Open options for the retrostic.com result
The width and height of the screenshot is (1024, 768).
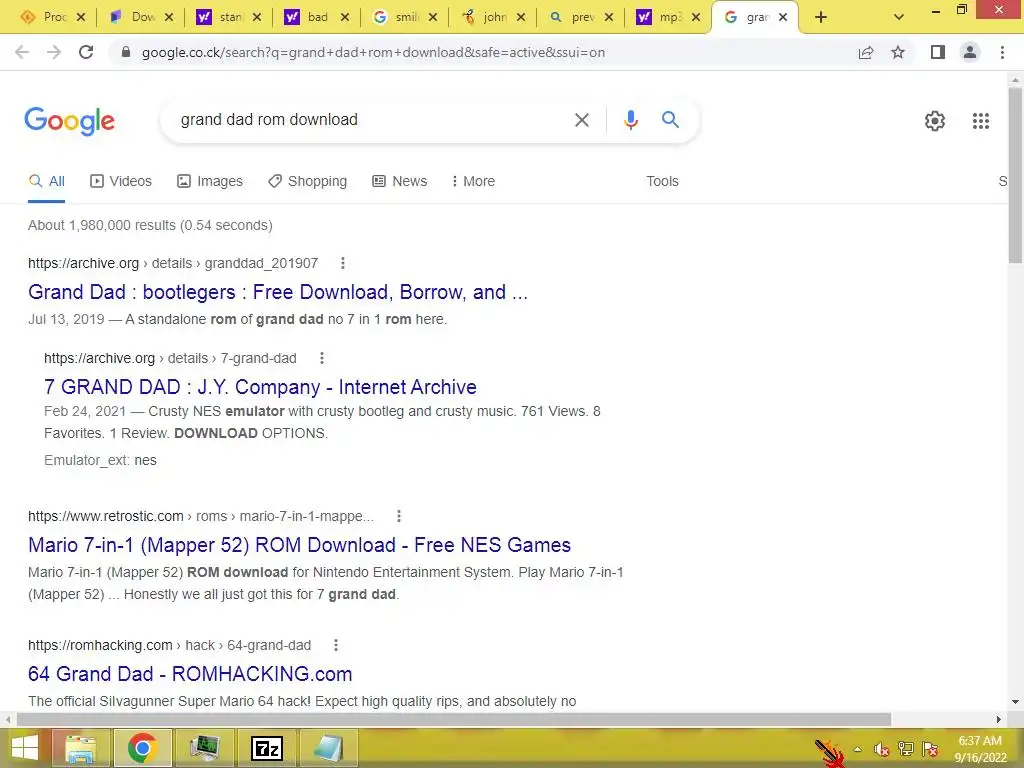tap(399, 516)
